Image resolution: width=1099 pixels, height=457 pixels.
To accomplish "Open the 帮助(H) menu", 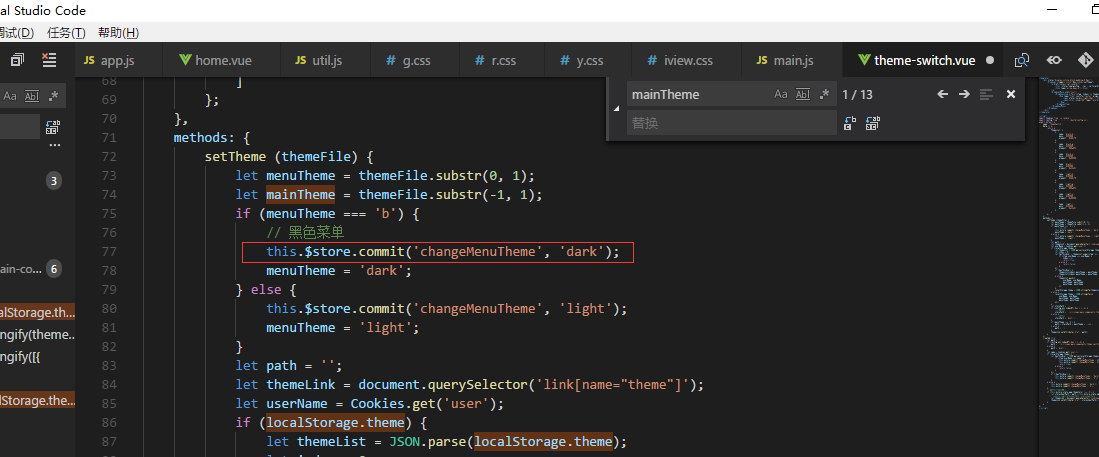I will point(118,33).
